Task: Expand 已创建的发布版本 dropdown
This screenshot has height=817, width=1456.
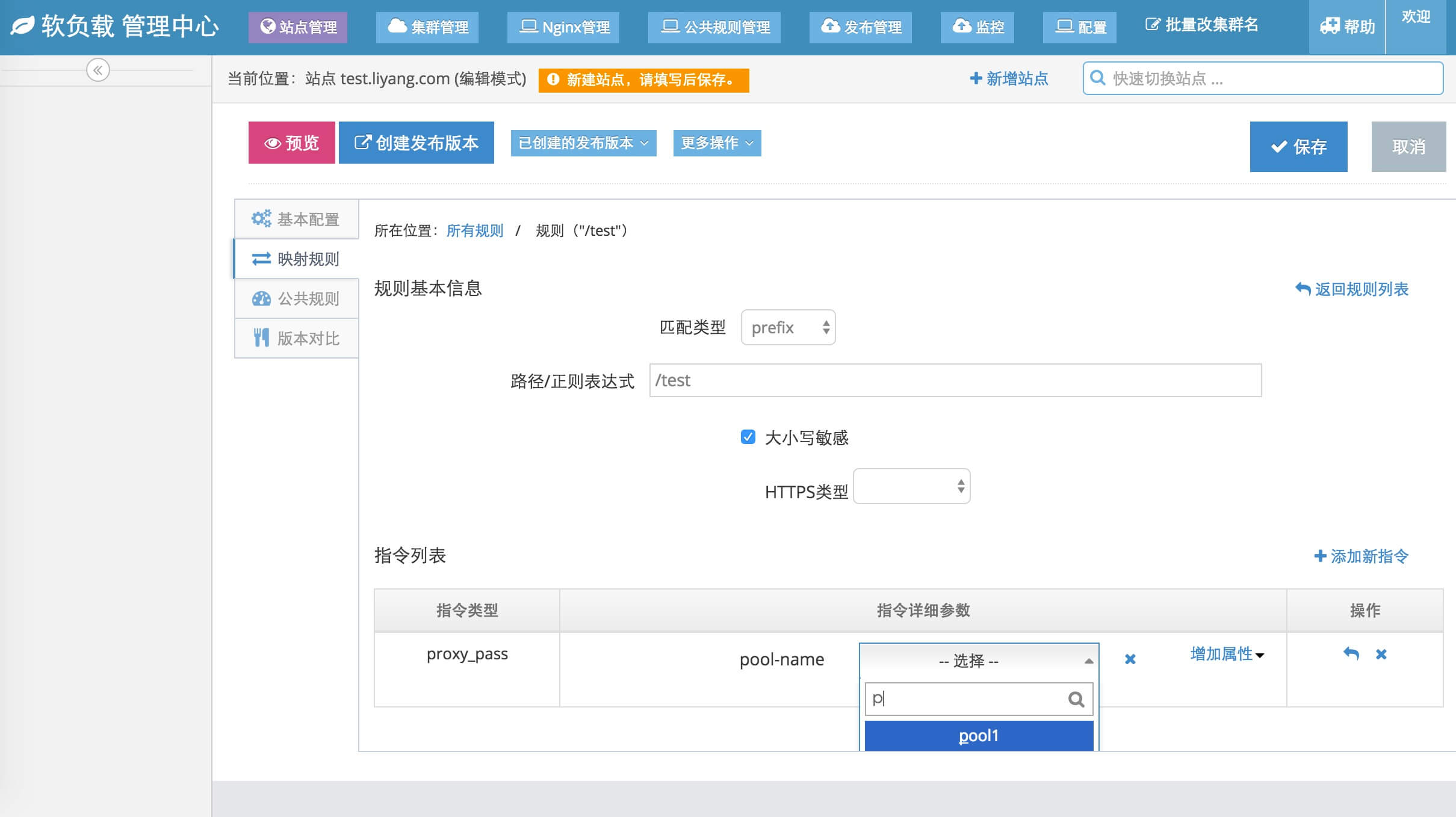Action: pos(583,143)
